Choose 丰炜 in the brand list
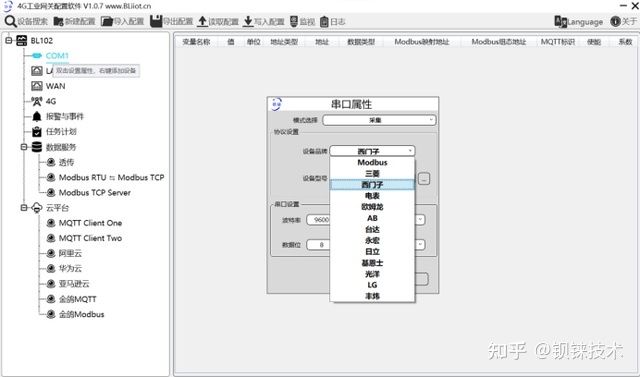This screenshot has width=640, height=377. 372,296
